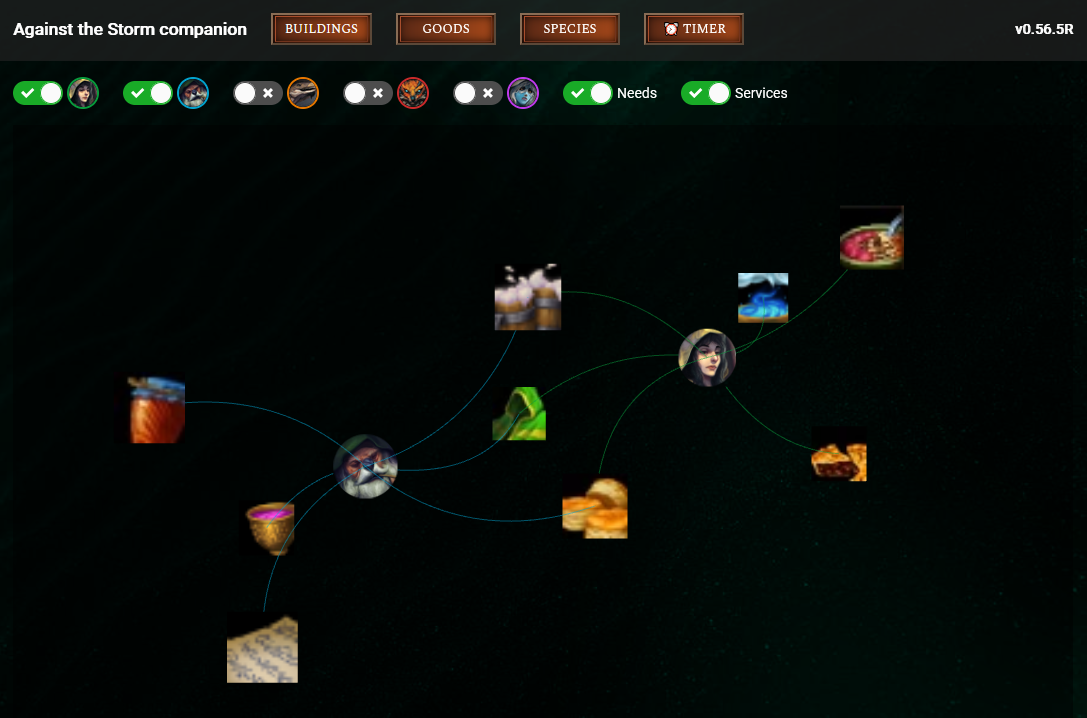Click the Human portrait in the filter bar
This screenshot has width=1087, height=718.
[83, 93]
